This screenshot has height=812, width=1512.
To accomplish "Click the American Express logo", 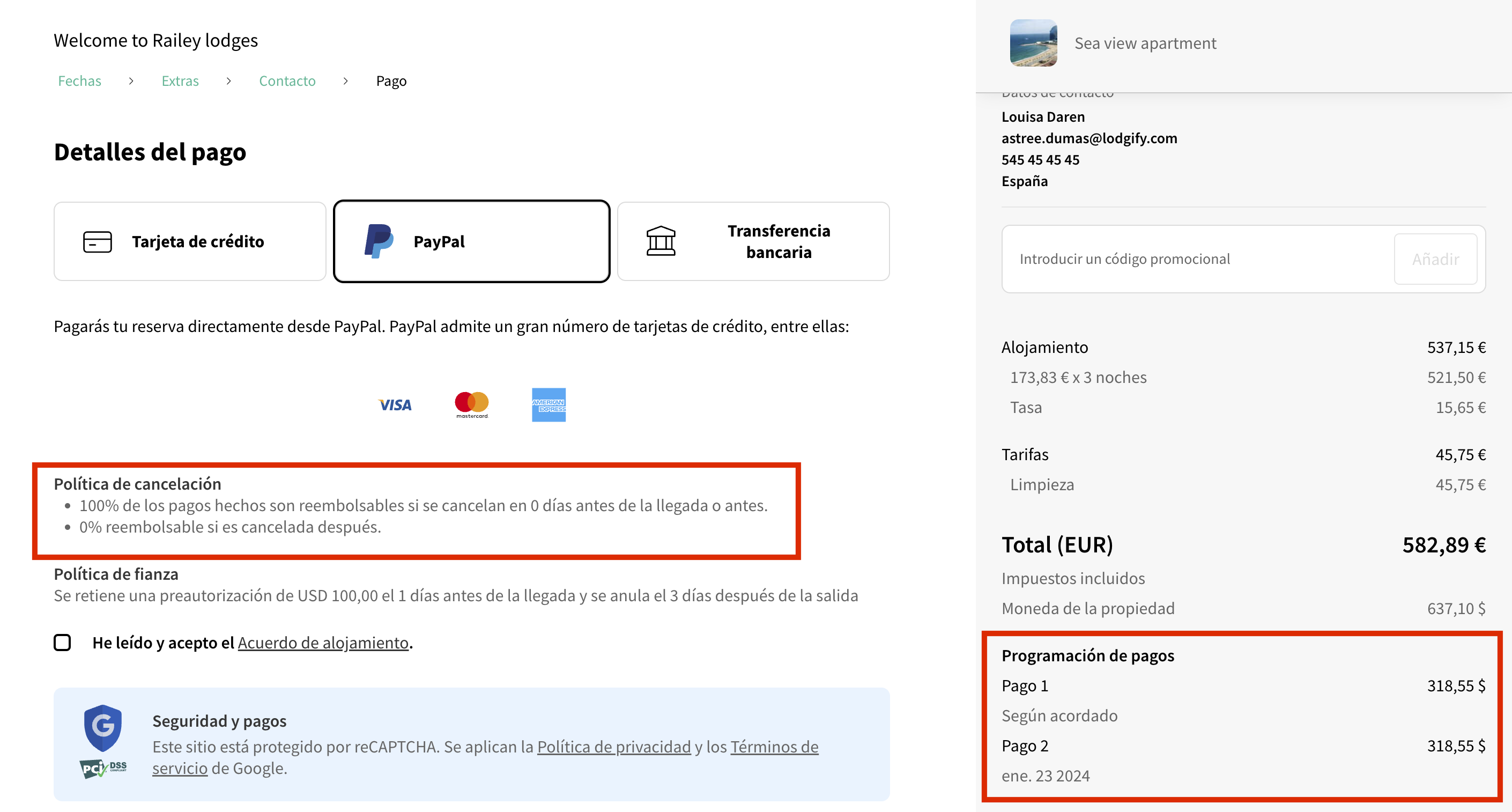I will click(548, 404).
